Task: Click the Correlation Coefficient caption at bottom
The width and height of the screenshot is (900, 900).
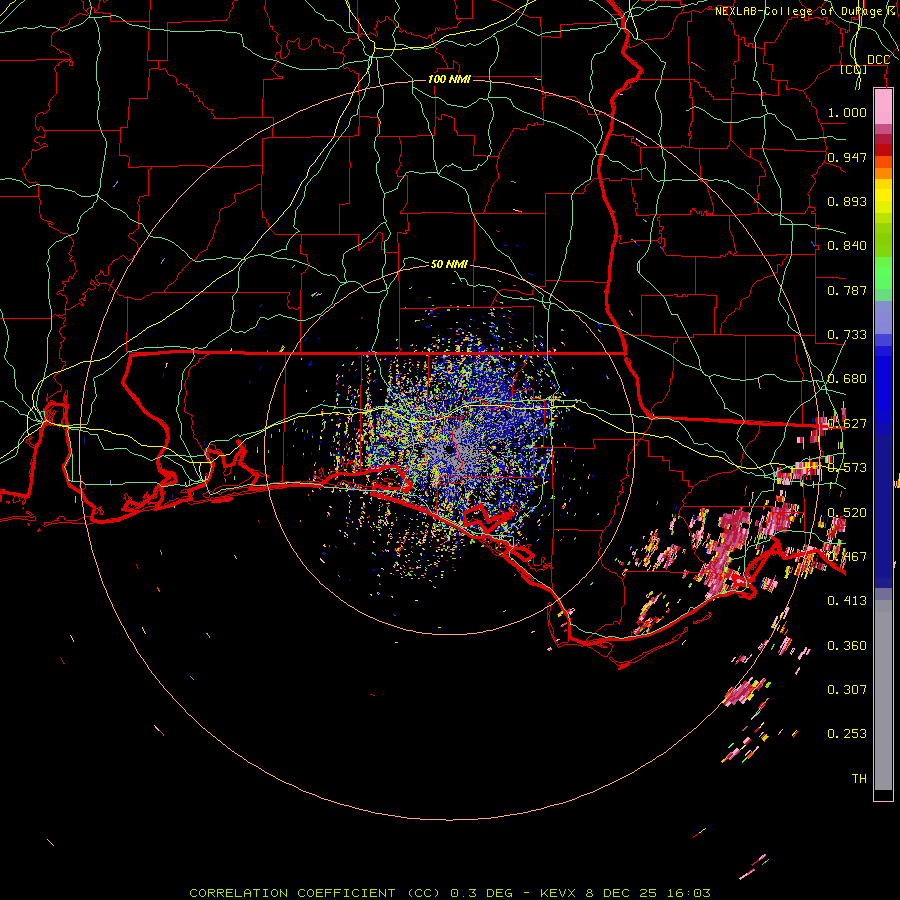Action: coord(450,893)
